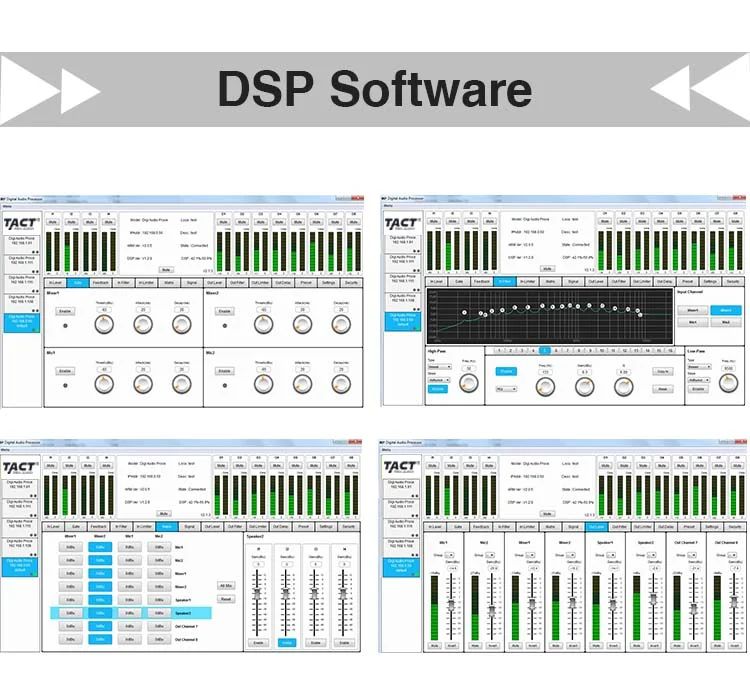Click the Copy to button in the EQ window
Viewport: 750px width, 676px height.
662,371
